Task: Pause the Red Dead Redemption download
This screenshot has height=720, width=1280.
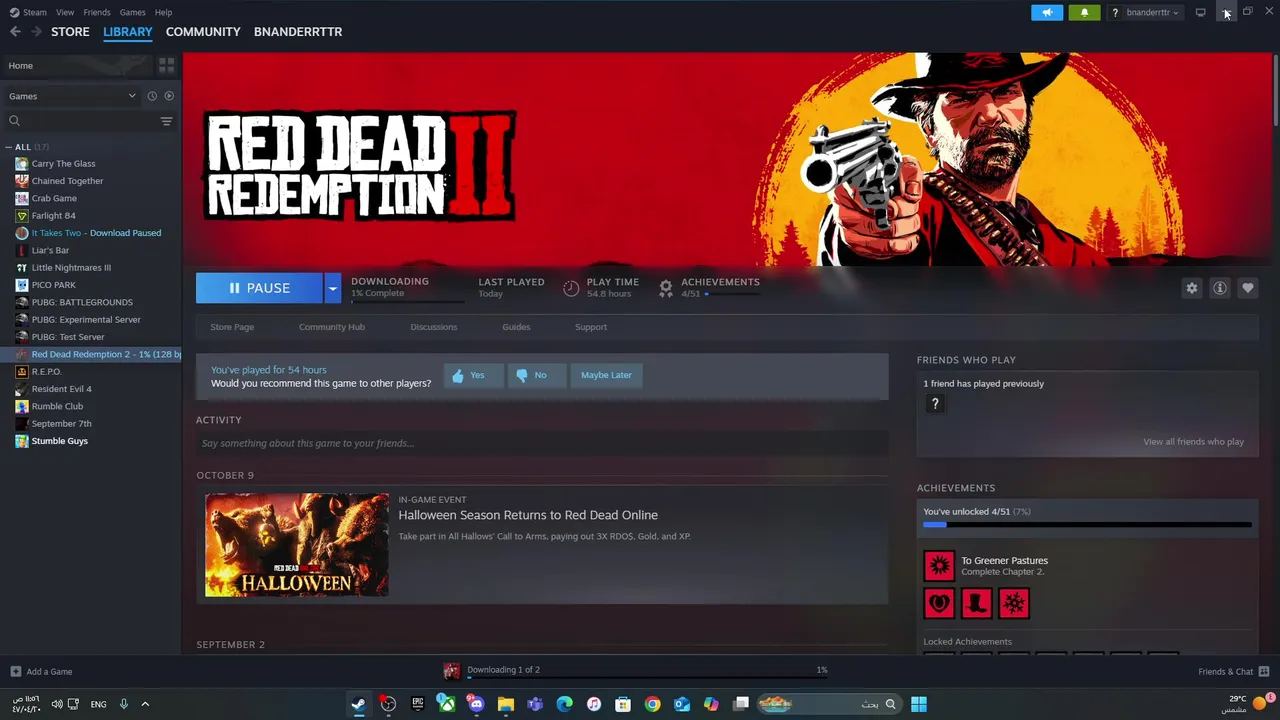Action: [x=259, y=288]
